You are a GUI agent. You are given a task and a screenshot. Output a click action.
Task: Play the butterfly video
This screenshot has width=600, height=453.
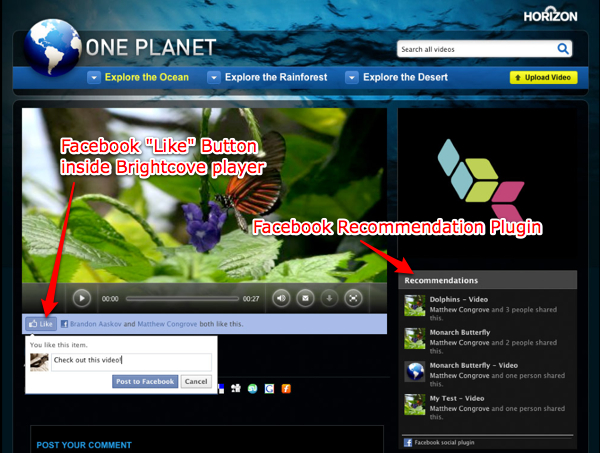(82, 298)
